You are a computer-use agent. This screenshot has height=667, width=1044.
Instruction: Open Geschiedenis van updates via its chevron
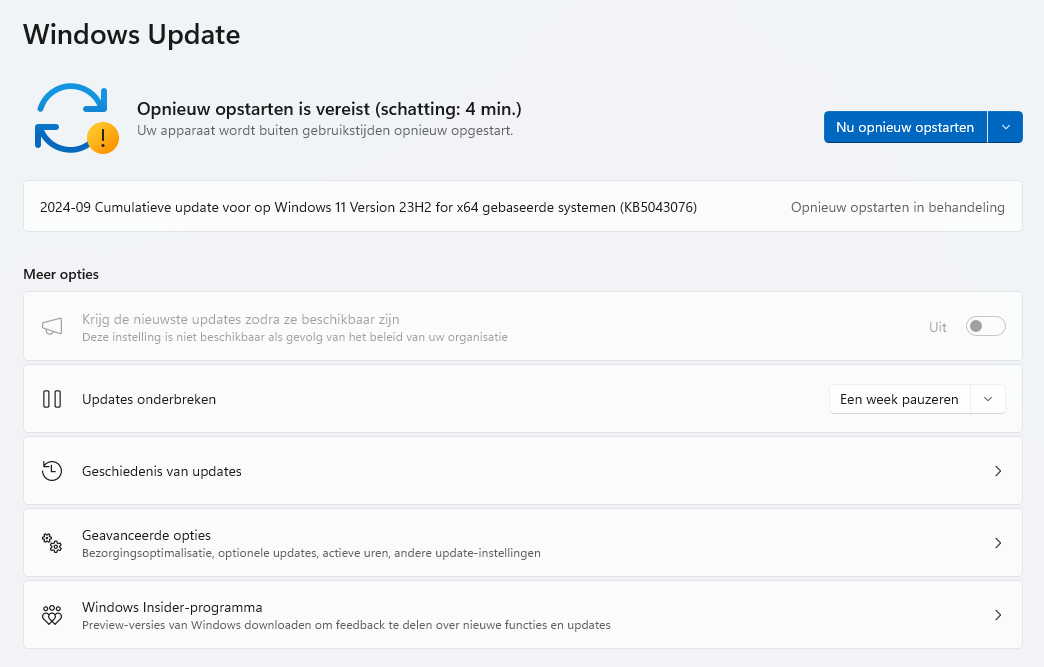997,471
